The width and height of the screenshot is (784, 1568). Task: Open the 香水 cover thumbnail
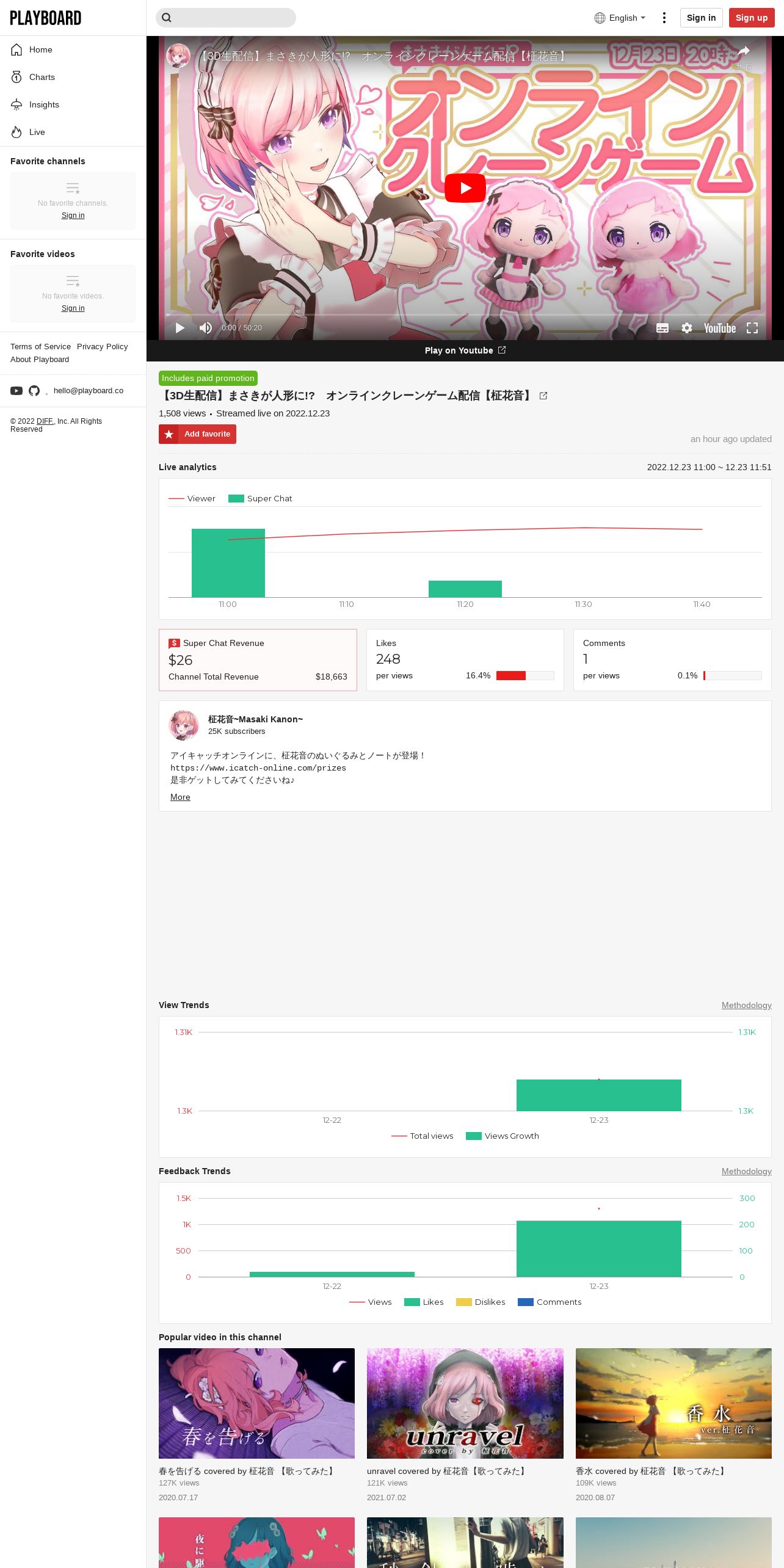coord(673,1403)
